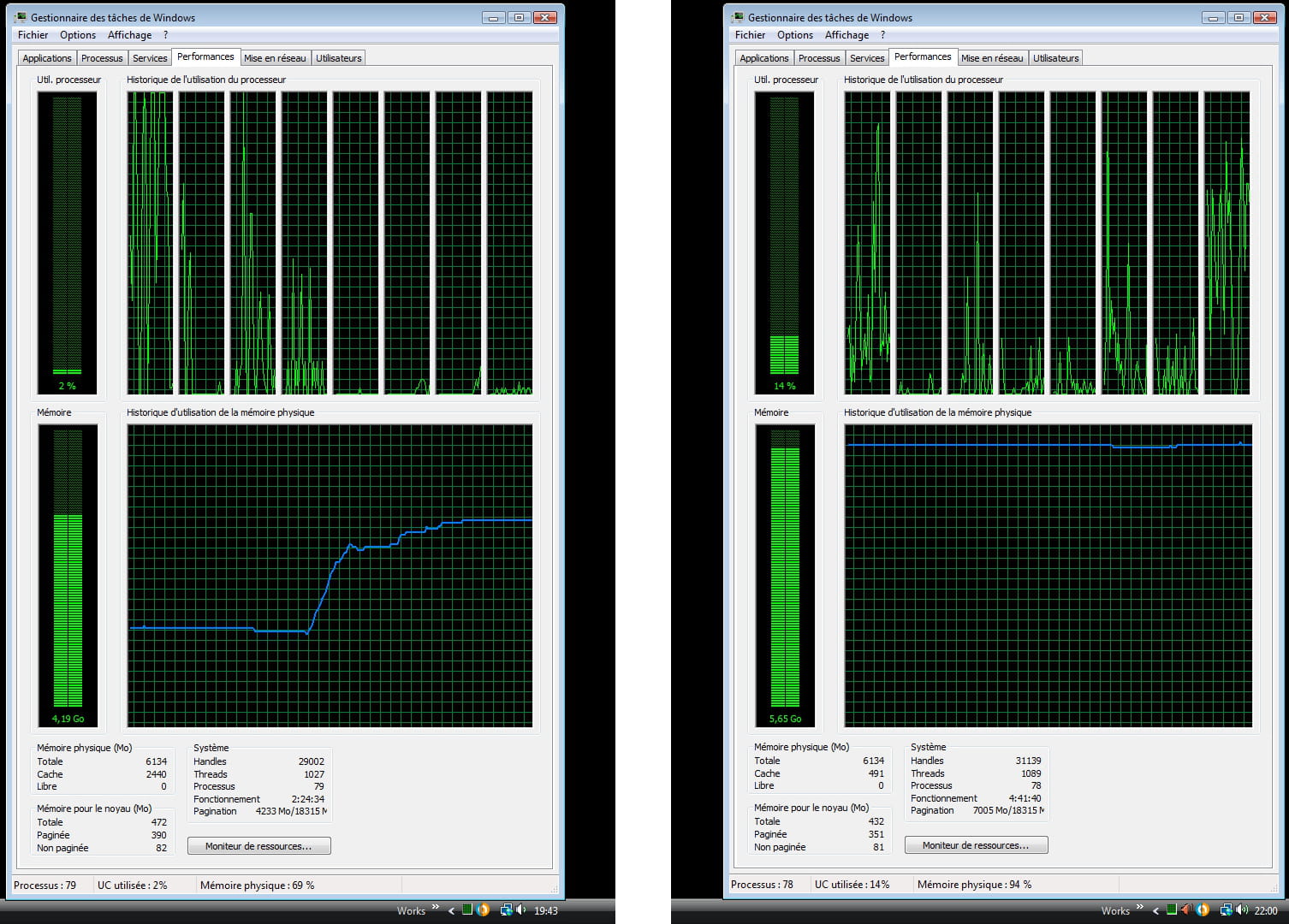Select Performances tab in left Task Manager
Image resolution: width=1289 pixels, height=924 pixels.
point(205,56)
